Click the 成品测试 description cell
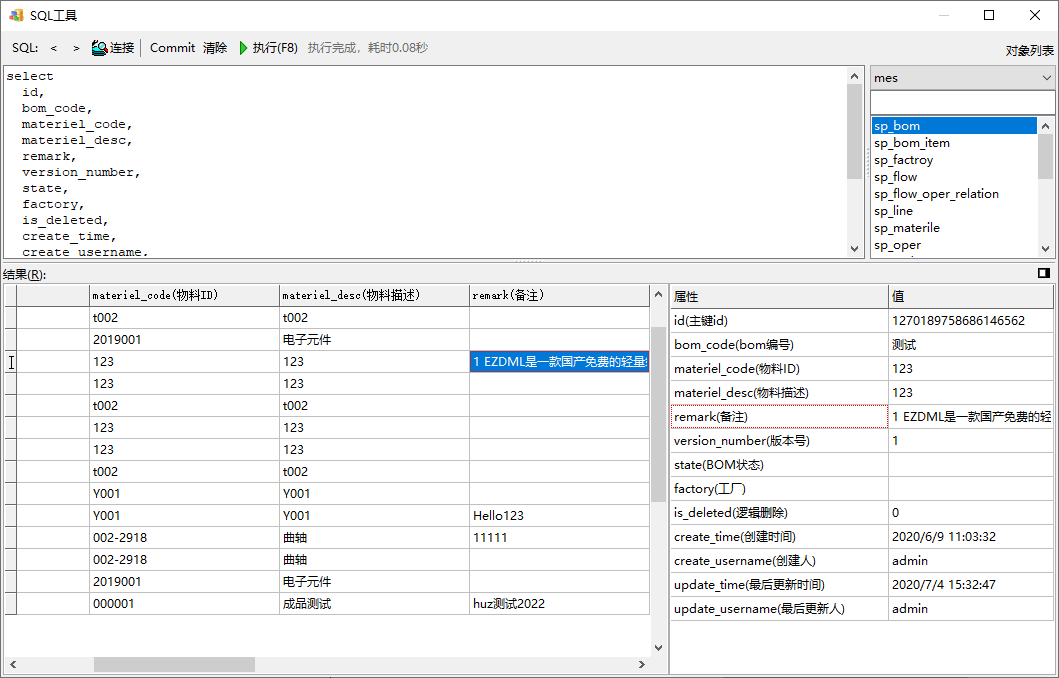1059x678 pixels. (374, 604)
